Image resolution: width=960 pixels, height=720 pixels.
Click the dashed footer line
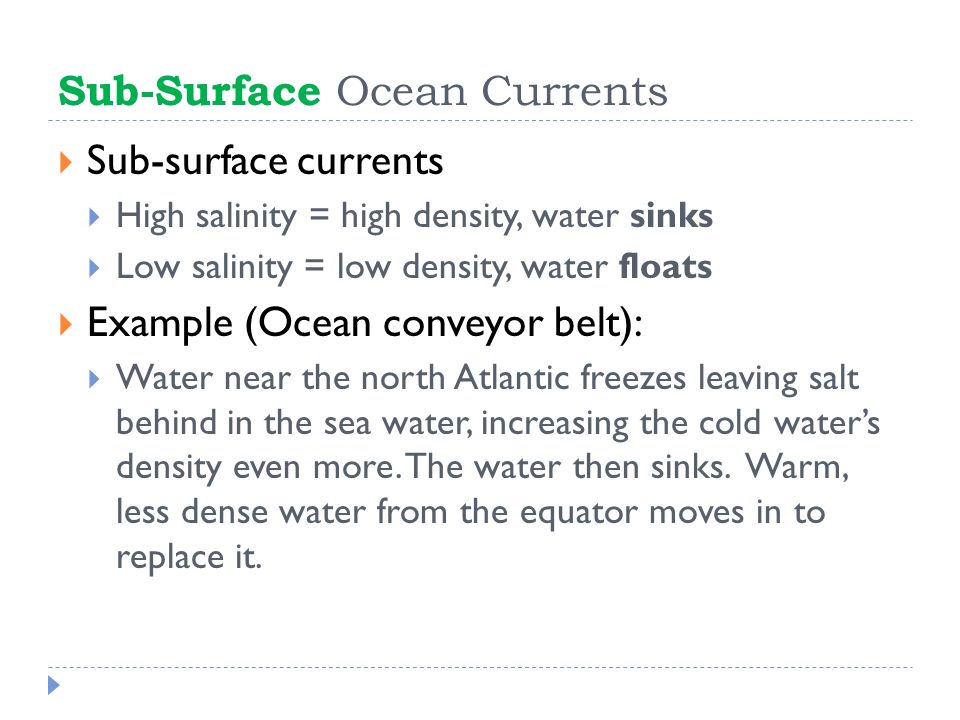(480, 667)
